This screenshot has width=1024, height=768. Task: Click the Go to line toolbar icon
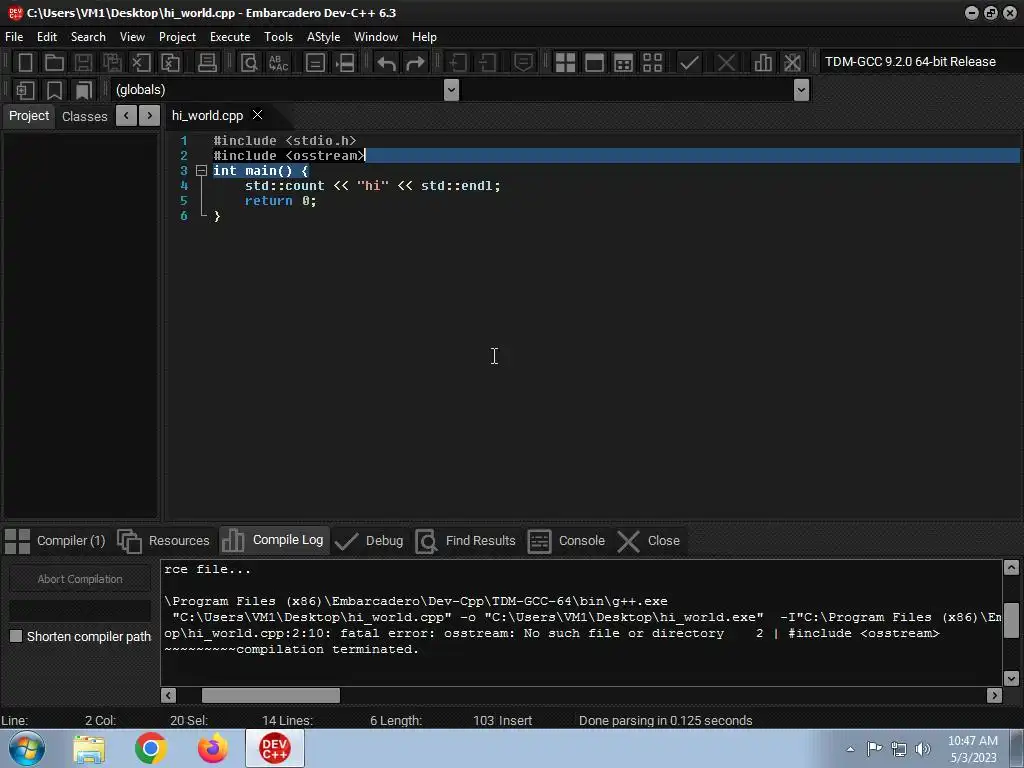[x=345, y=63]
